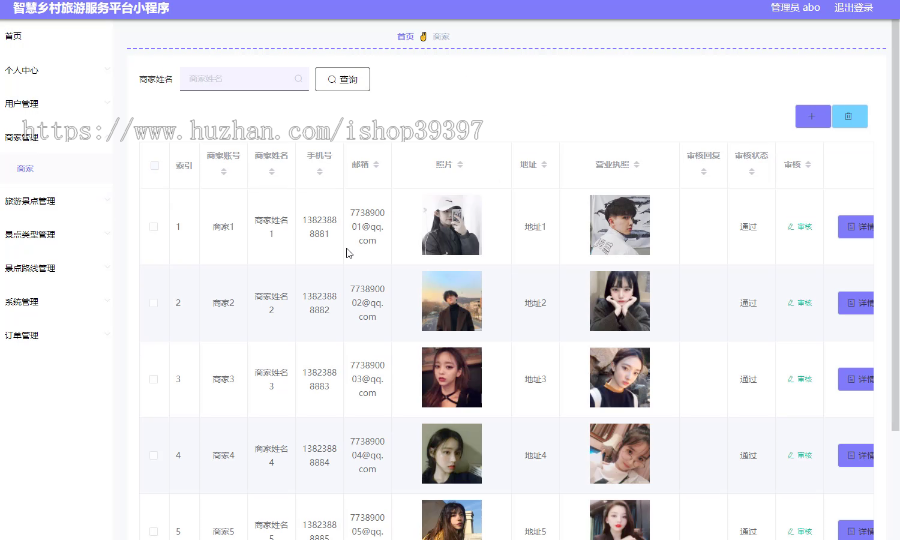The image size is (900, 540).
Task: Click the magnifier icon inside 商家姓名 search field
Action: 298,79
